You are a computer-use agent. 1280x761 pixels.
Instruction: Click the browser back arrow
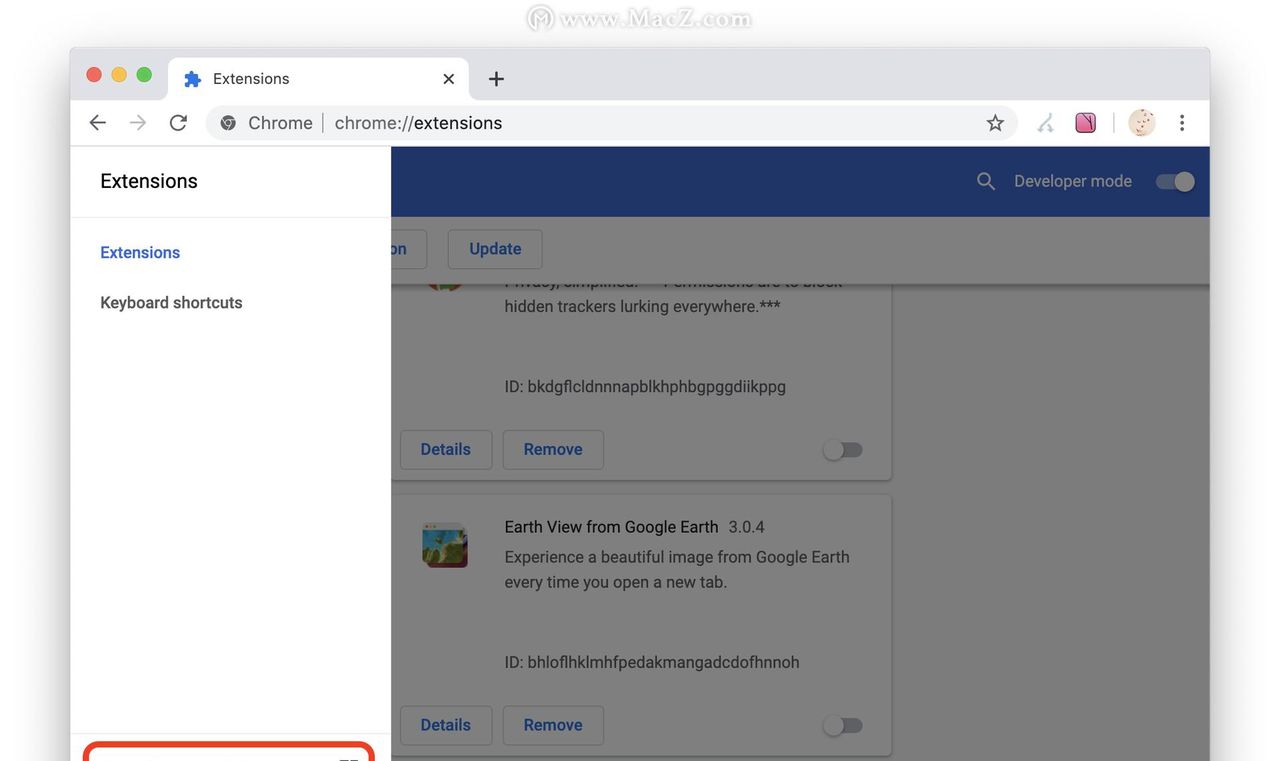(x=97, y=123)
